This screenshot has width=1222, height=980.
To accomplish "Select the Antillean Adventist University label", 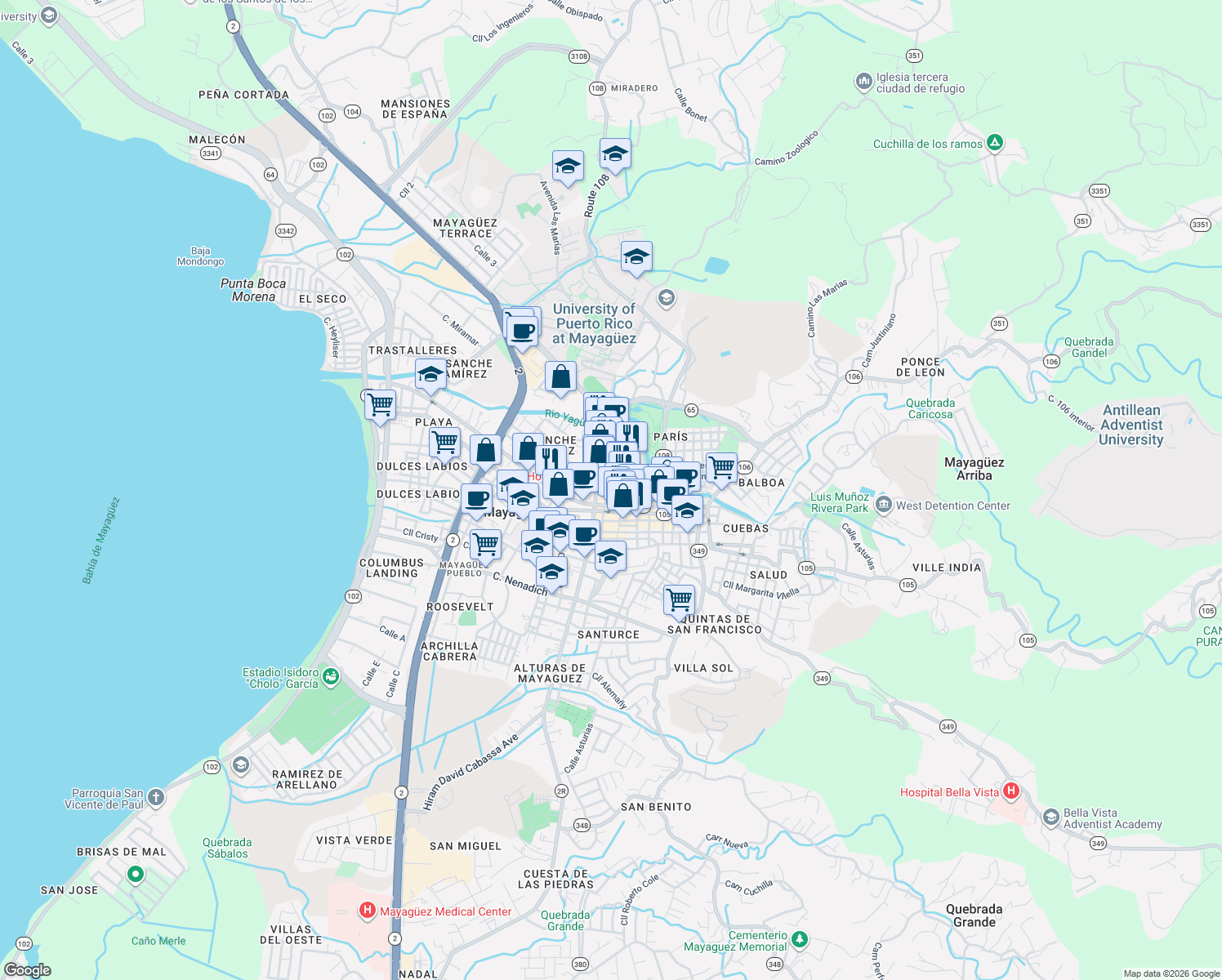I will 1131,425.
